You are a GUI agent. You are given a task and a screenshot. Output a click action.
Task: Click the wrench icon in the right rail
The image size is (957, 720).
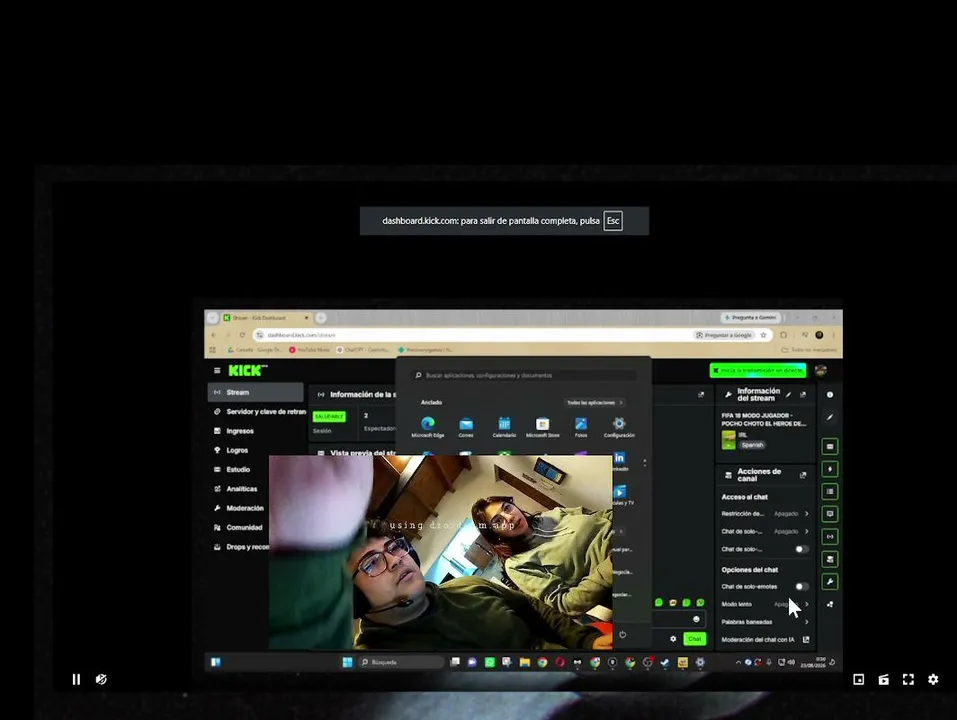coord(830,582)
